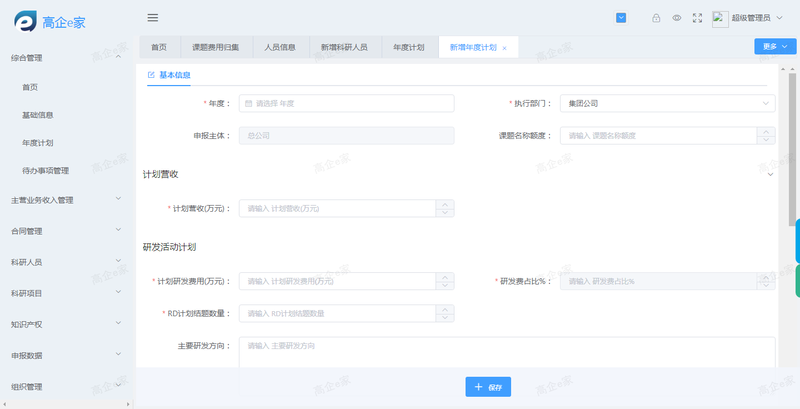Open the 年度 year picker

pos(346,103)
